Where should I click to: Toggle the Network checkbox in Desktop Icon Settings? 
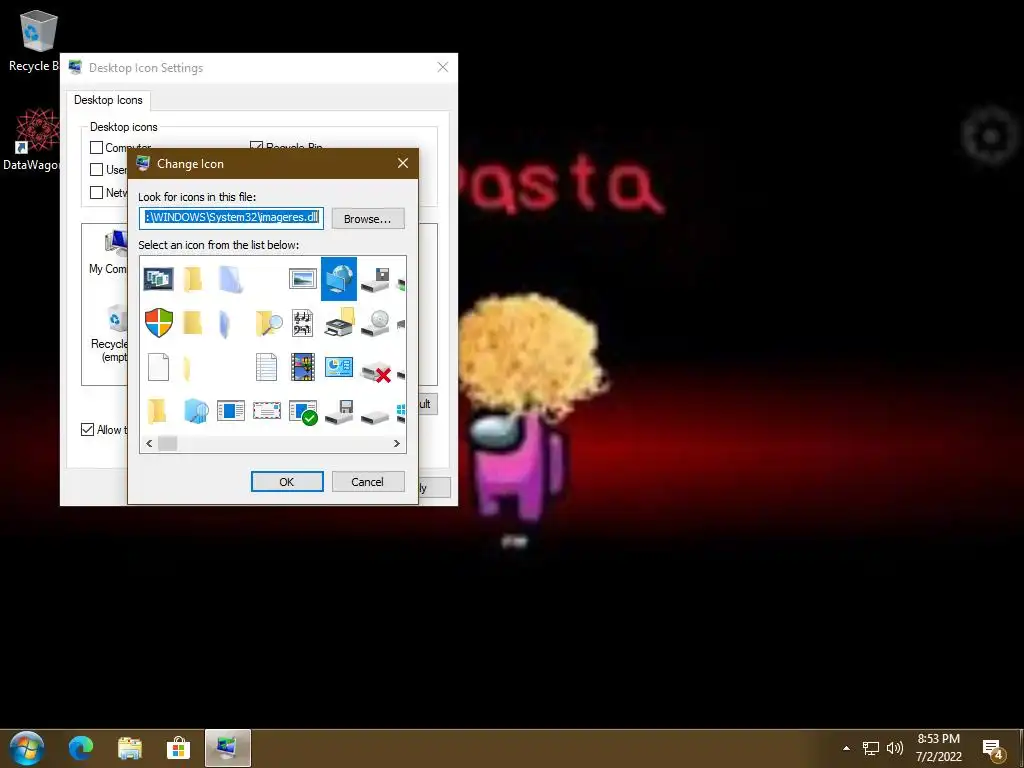coord(97,193)
